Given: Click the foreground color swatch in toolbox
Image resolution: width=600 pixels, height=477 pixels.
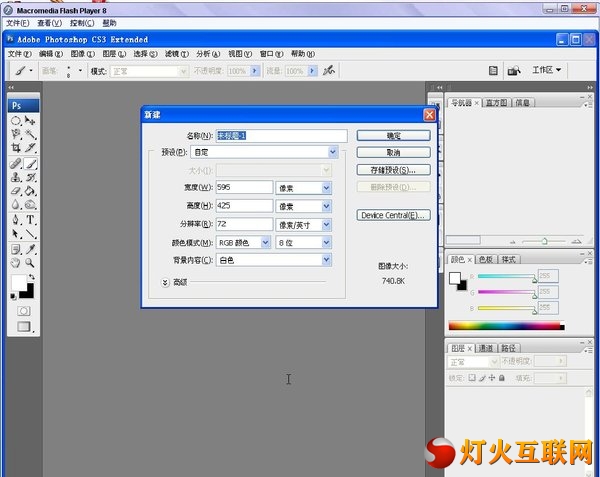Looking at the screenshot, I should point(18,282).
